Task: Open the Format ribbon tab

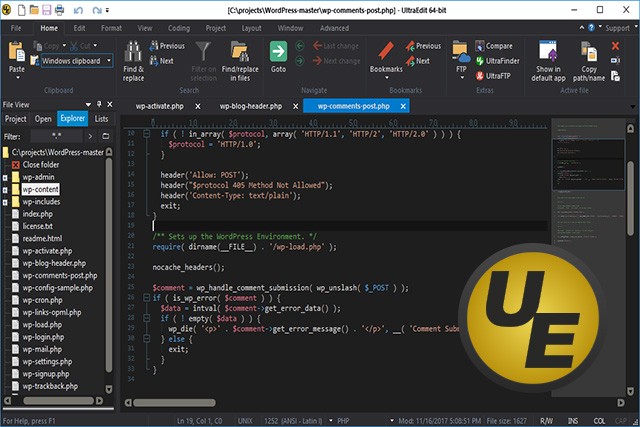Action: pyautogui.click(x=111, y=28)
